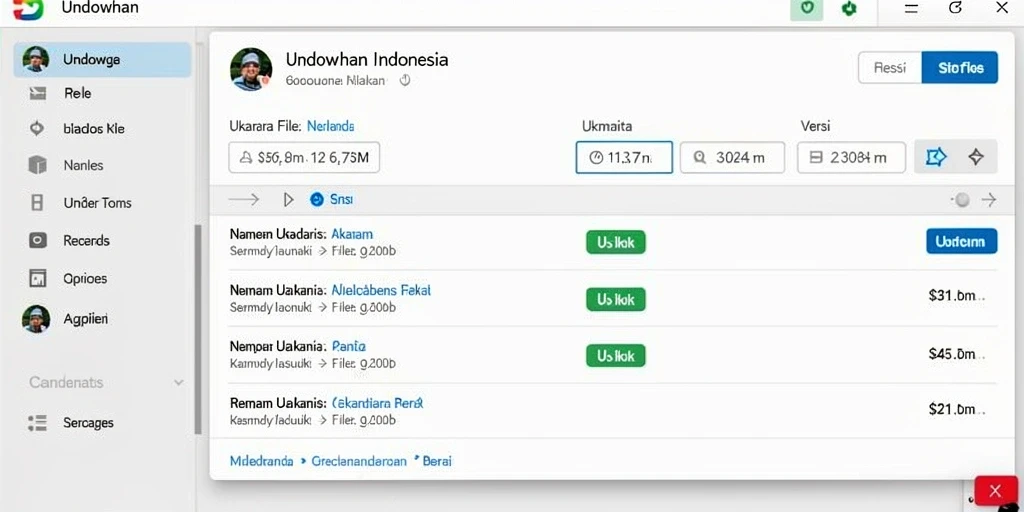Click the avatar icon beside Agpiieri

tap(36, 319)
